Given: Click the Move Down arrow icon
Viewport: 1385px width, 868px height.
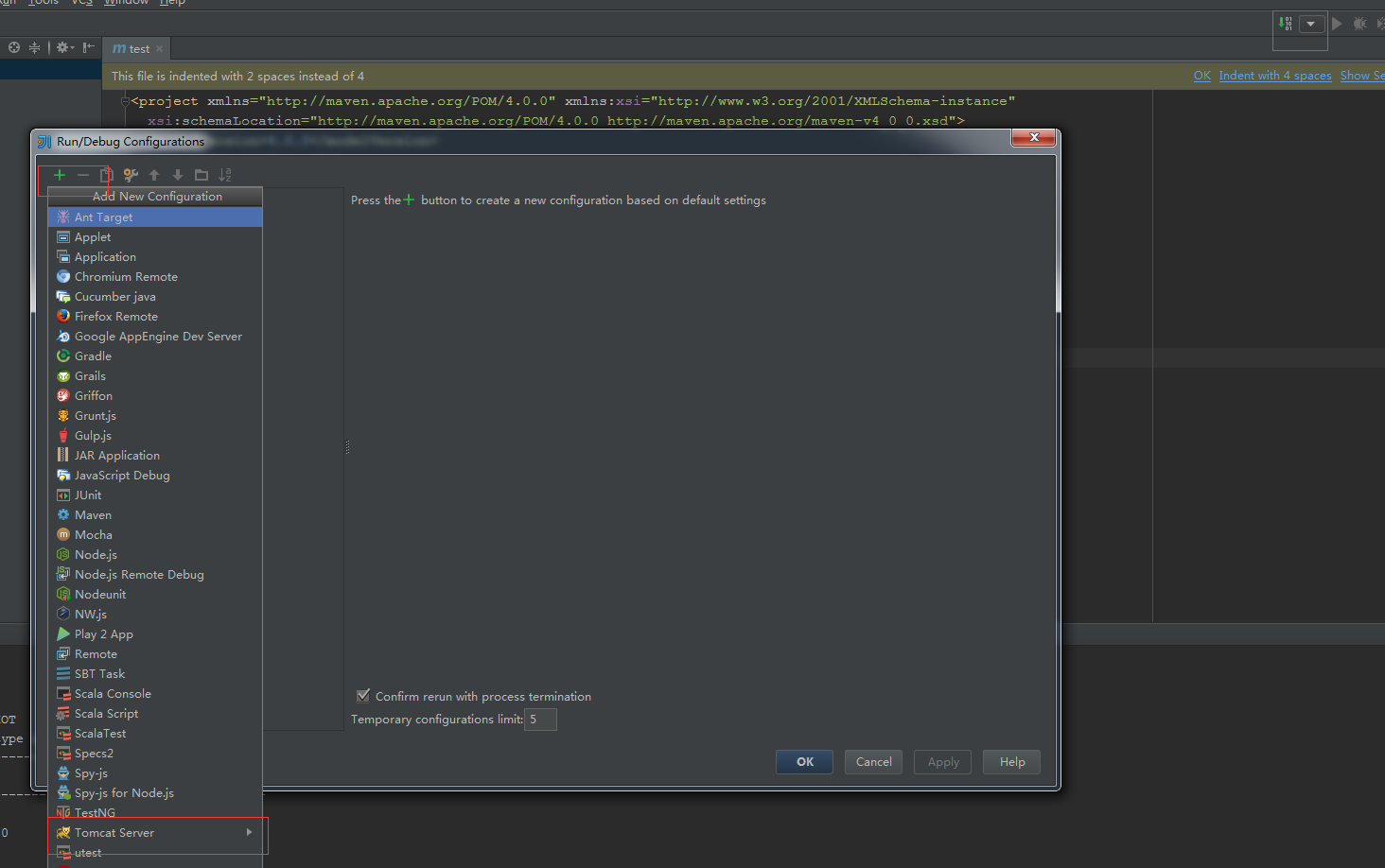Looking at the screenshot, I should point(178,175).
